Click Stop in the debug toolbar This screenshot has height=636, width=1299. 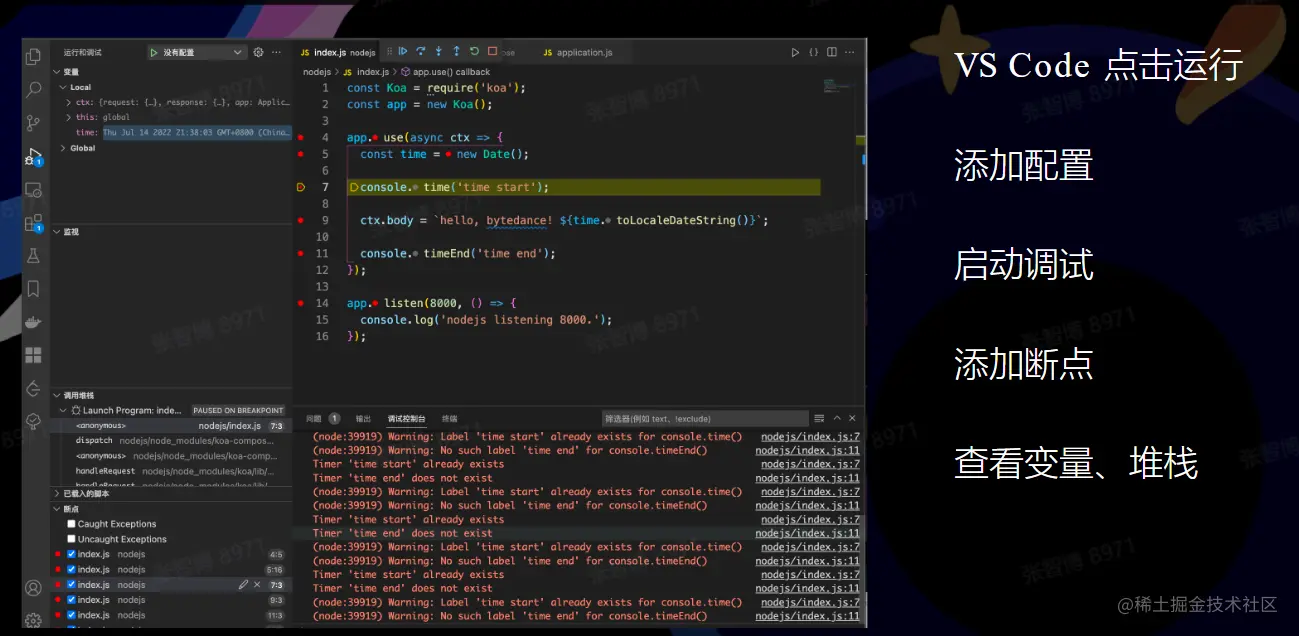point(493,51)
